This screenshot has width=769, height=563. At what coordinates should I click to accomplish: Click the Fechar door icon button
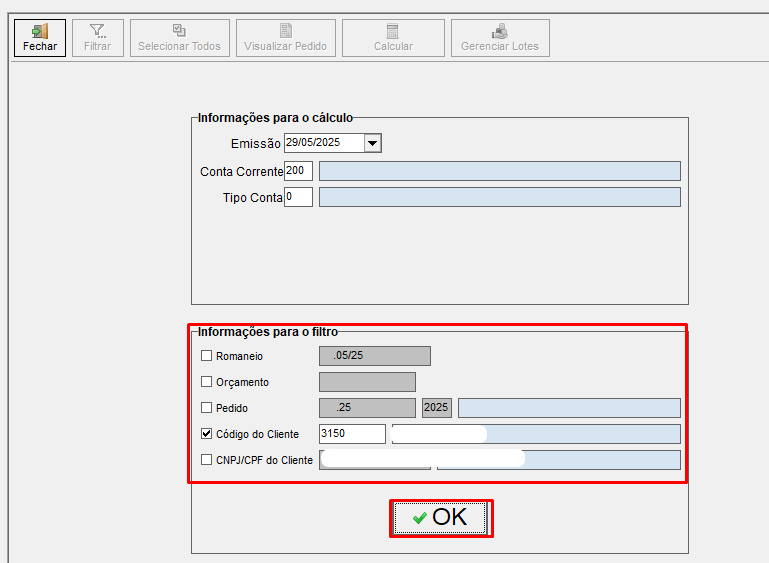click(40, 31)
